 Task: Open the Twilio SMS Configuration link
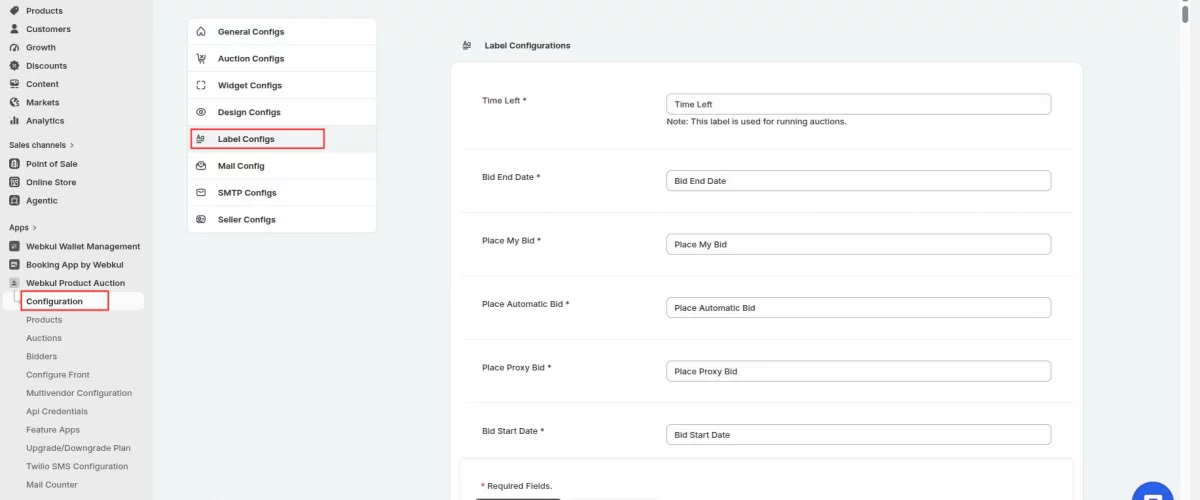coord(77,466)
